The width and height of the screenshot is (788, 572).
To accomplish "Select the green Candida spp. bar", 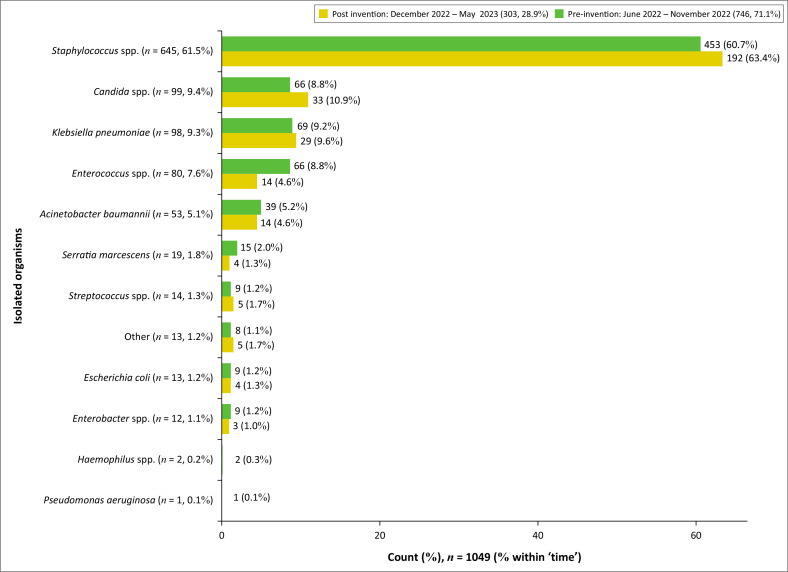I will coord(255,85).
